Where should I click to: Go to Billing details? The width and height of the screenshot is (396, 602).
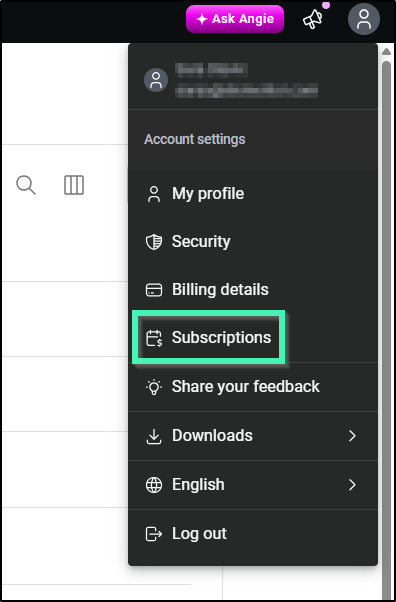tap(253, 289)
